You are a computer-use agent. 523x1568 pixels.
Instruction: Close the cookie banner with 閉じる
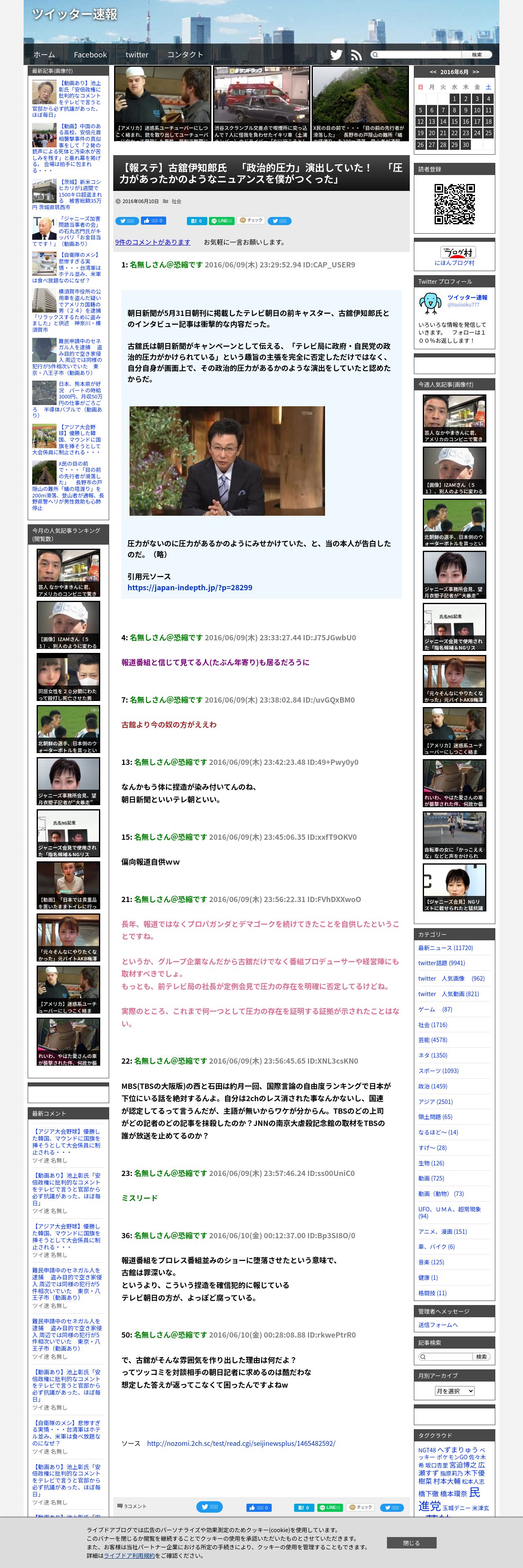pyautogui.click(x=411, y=1543)
